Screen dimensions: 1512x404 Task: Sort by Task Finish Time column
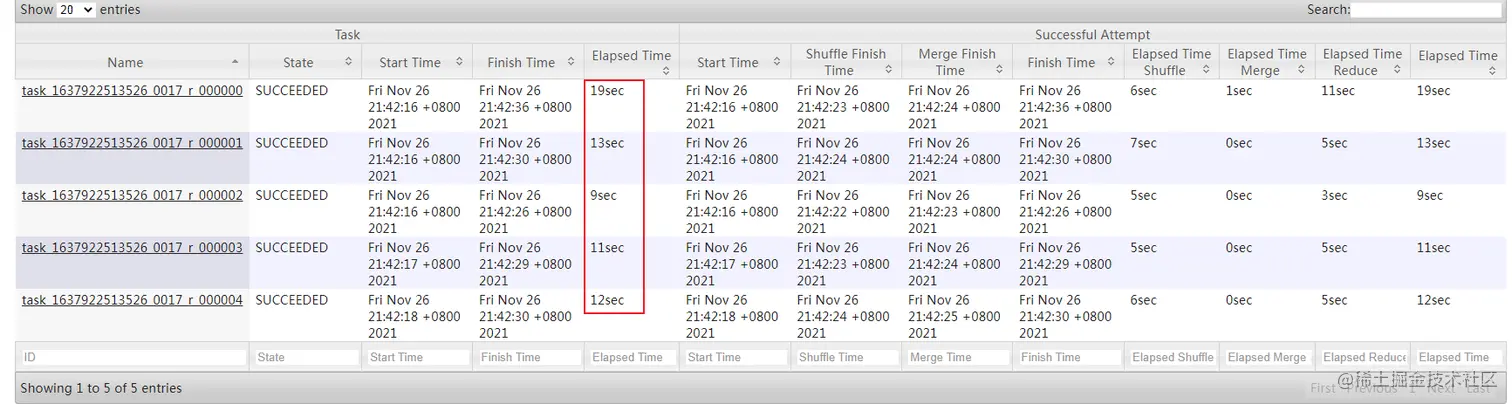[528, 62]
